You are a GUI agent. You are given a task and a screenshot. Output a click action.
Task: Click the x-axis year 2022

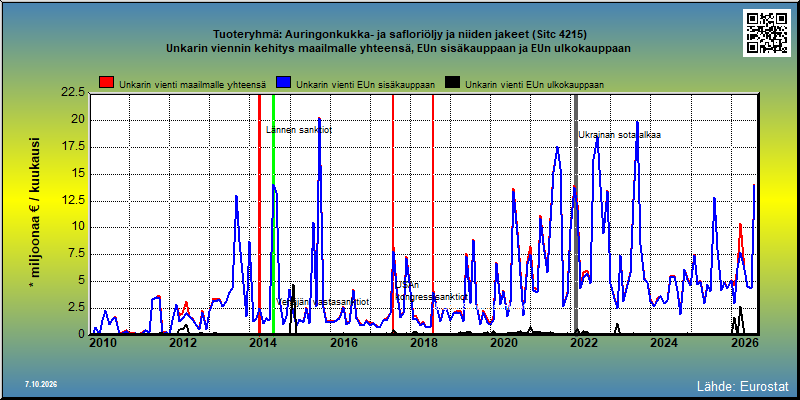583,344
